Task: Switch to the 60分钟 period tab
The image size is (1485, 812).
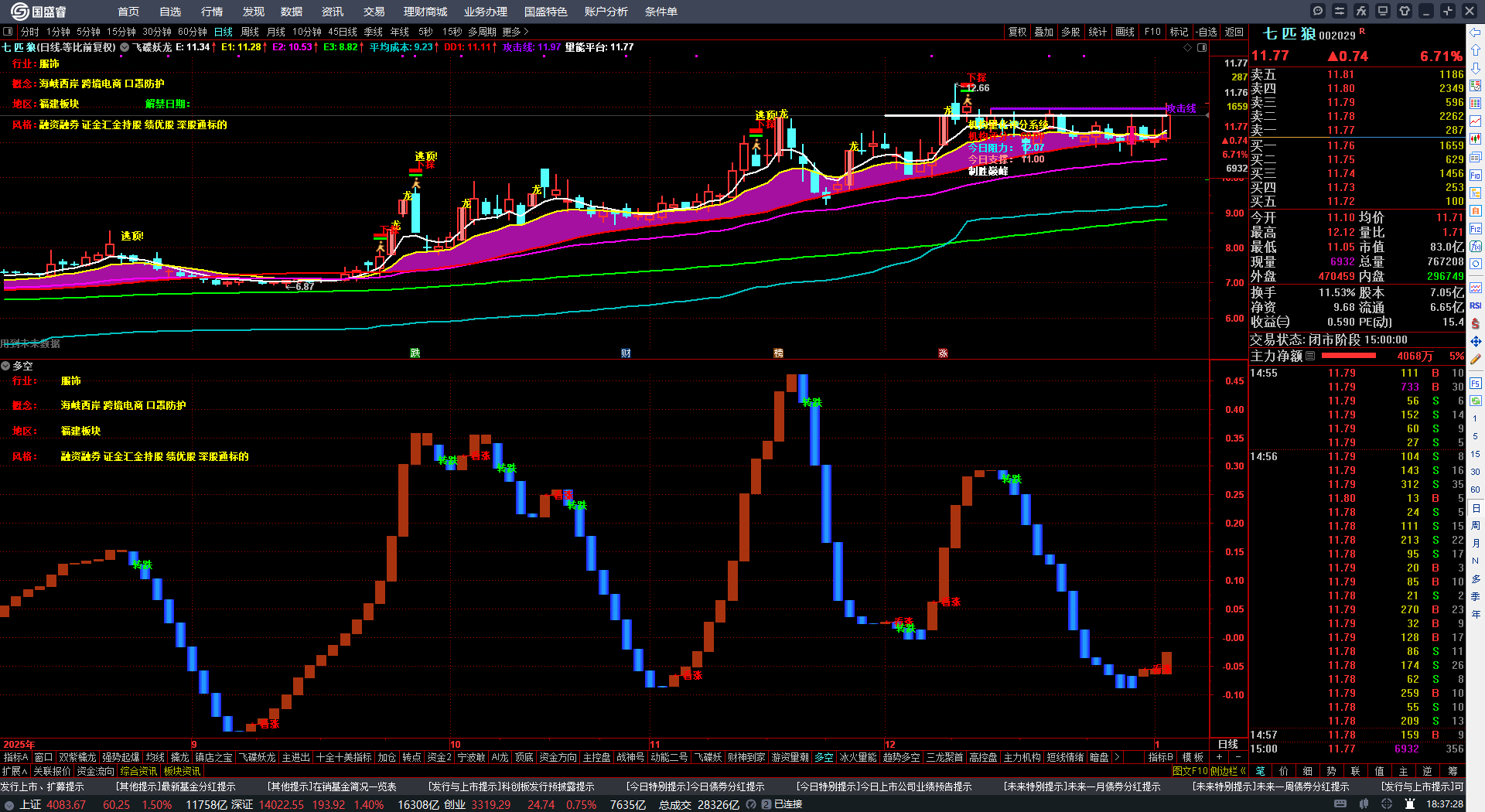Action: (x=193, y=32)
